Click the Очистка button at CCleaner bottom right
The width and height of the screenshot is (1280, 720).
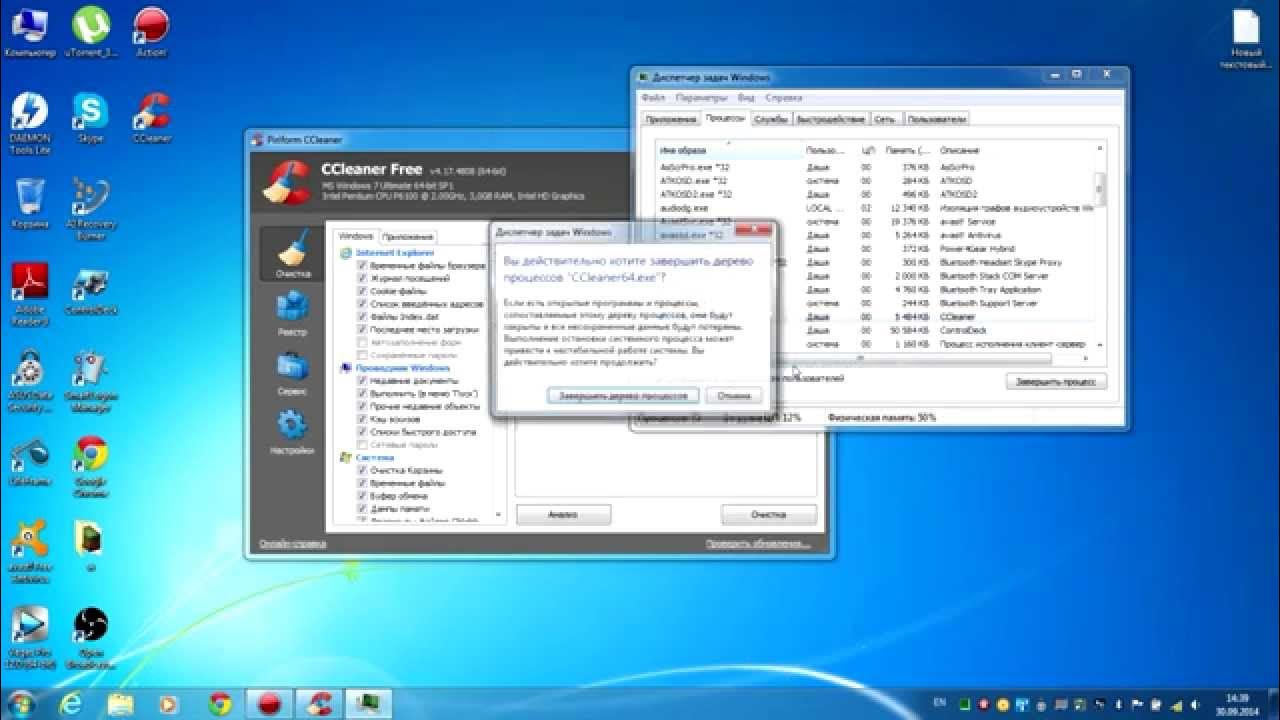pos(769,515)
